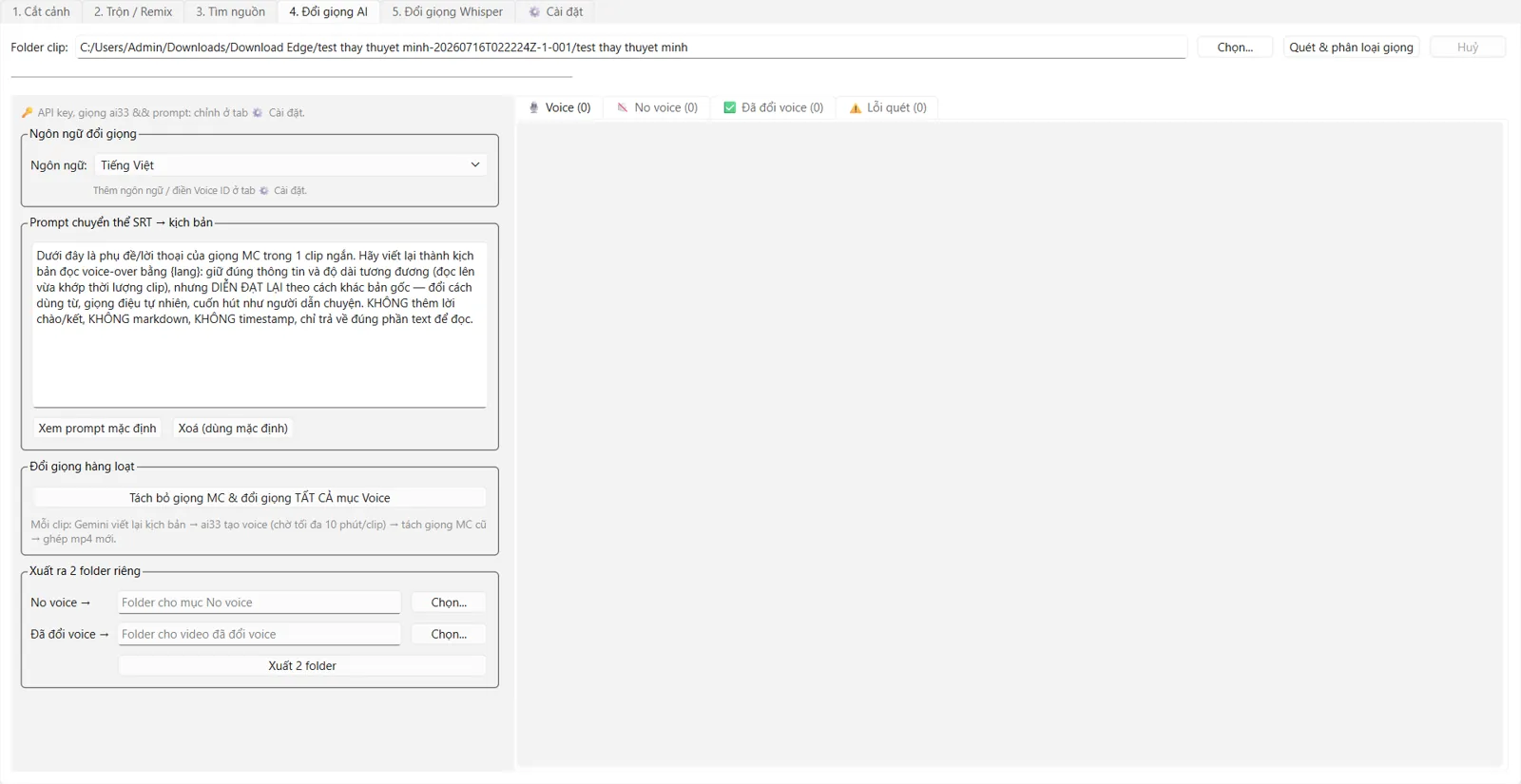Click the muted icon on No voice tab

pyautogui.click(x=623, y=108)
